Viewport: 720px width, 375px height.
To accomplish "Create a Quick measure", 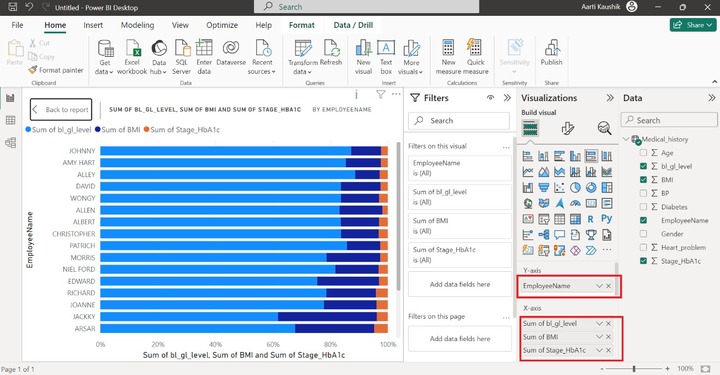I will (x=475, y=57).
